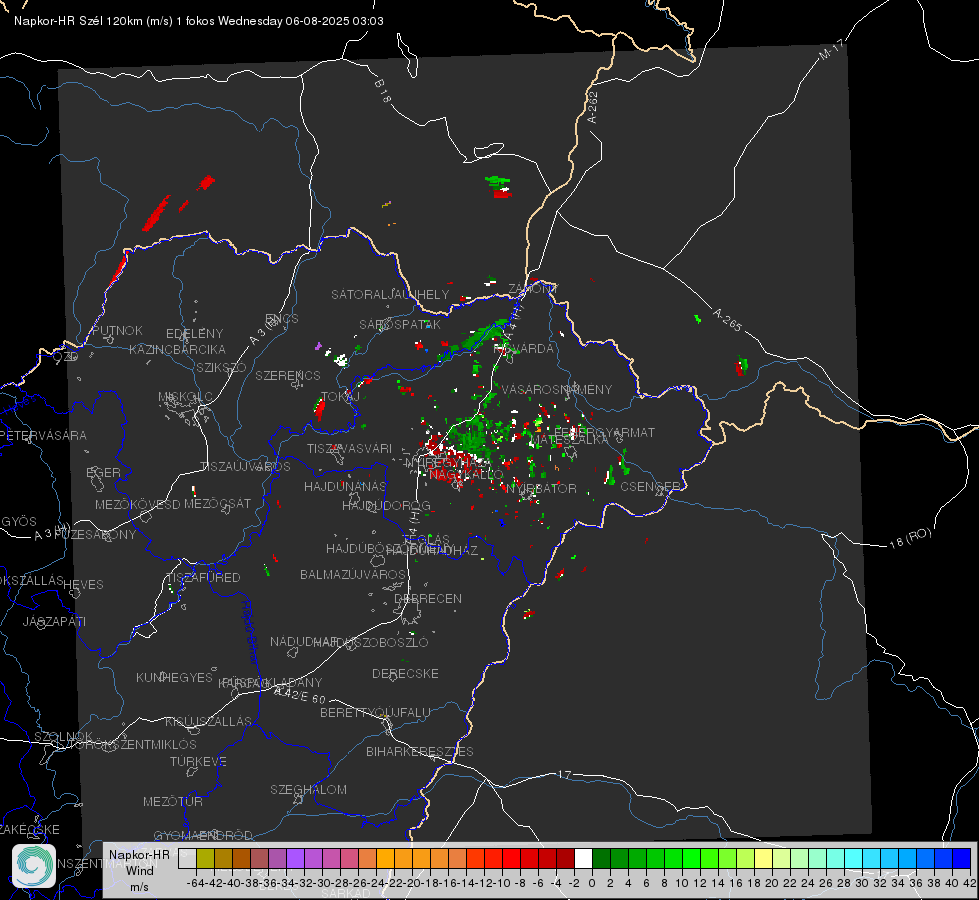Select the B 18 road label
Image resolution: width=979 pixels, height=900 pixels.
(x=383, y=91)
